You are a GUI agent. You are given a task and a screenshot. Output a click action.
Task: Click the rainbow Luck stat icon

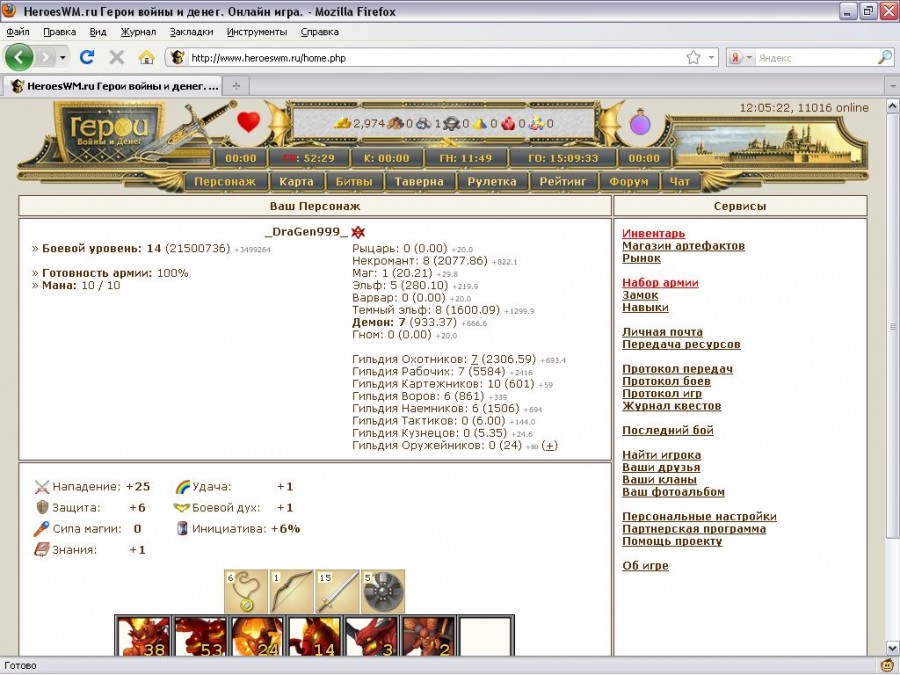(183, 487)
